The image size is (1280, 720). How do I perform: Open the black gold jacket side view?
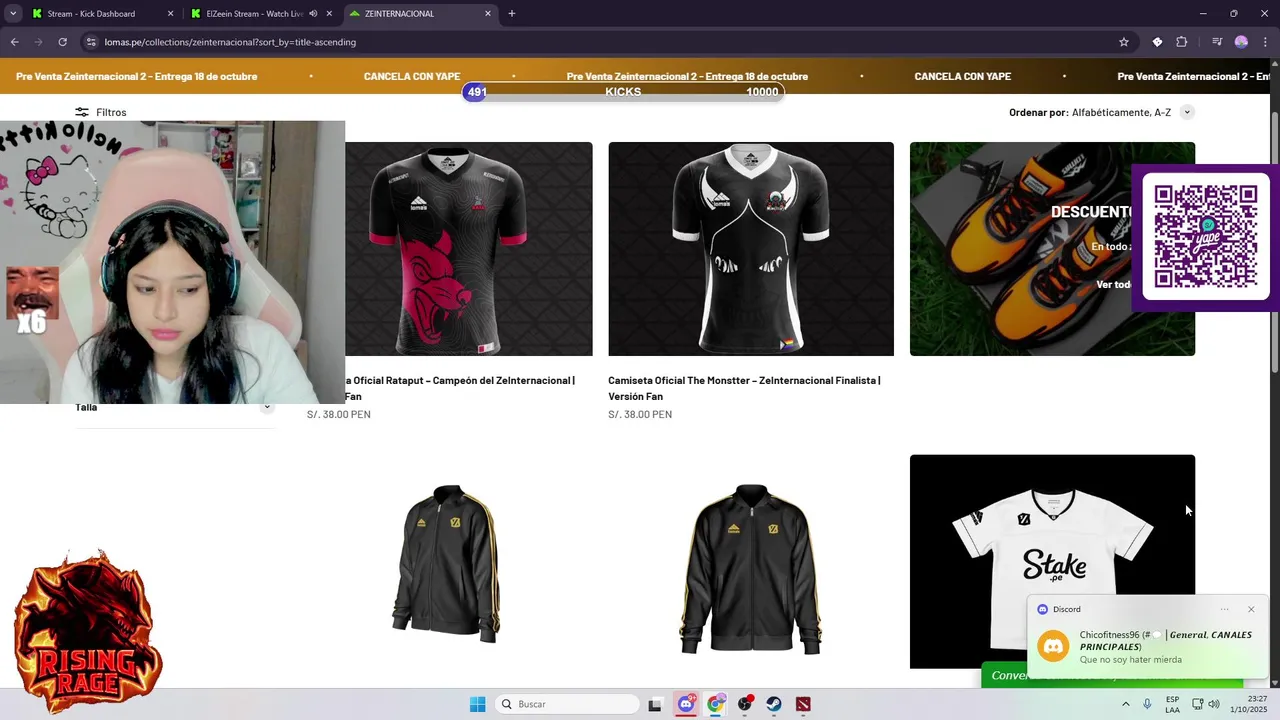pos(447,563)
